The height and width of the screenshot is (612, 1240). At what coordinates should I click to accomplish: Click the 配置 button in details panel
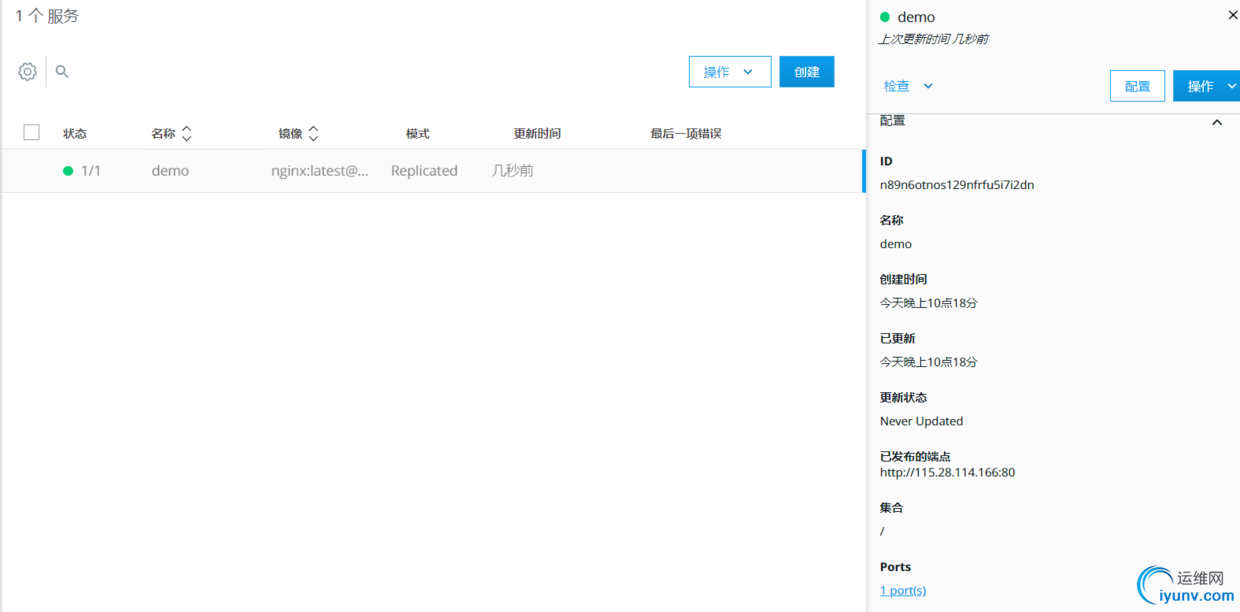[1137, 86]
